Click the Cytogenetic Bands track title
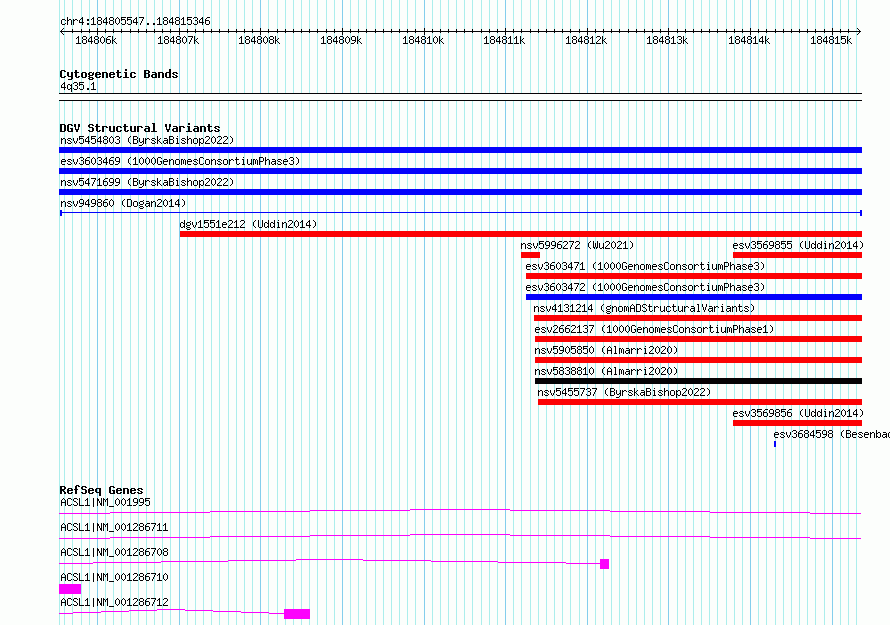Viewport: 890px width, 625px height. [118, 74]
